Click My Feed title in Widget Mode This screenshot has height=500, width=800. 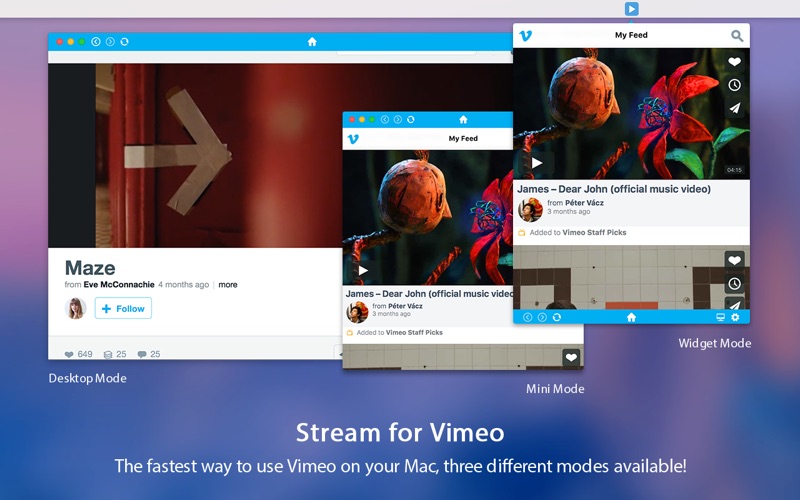[631, 35]
